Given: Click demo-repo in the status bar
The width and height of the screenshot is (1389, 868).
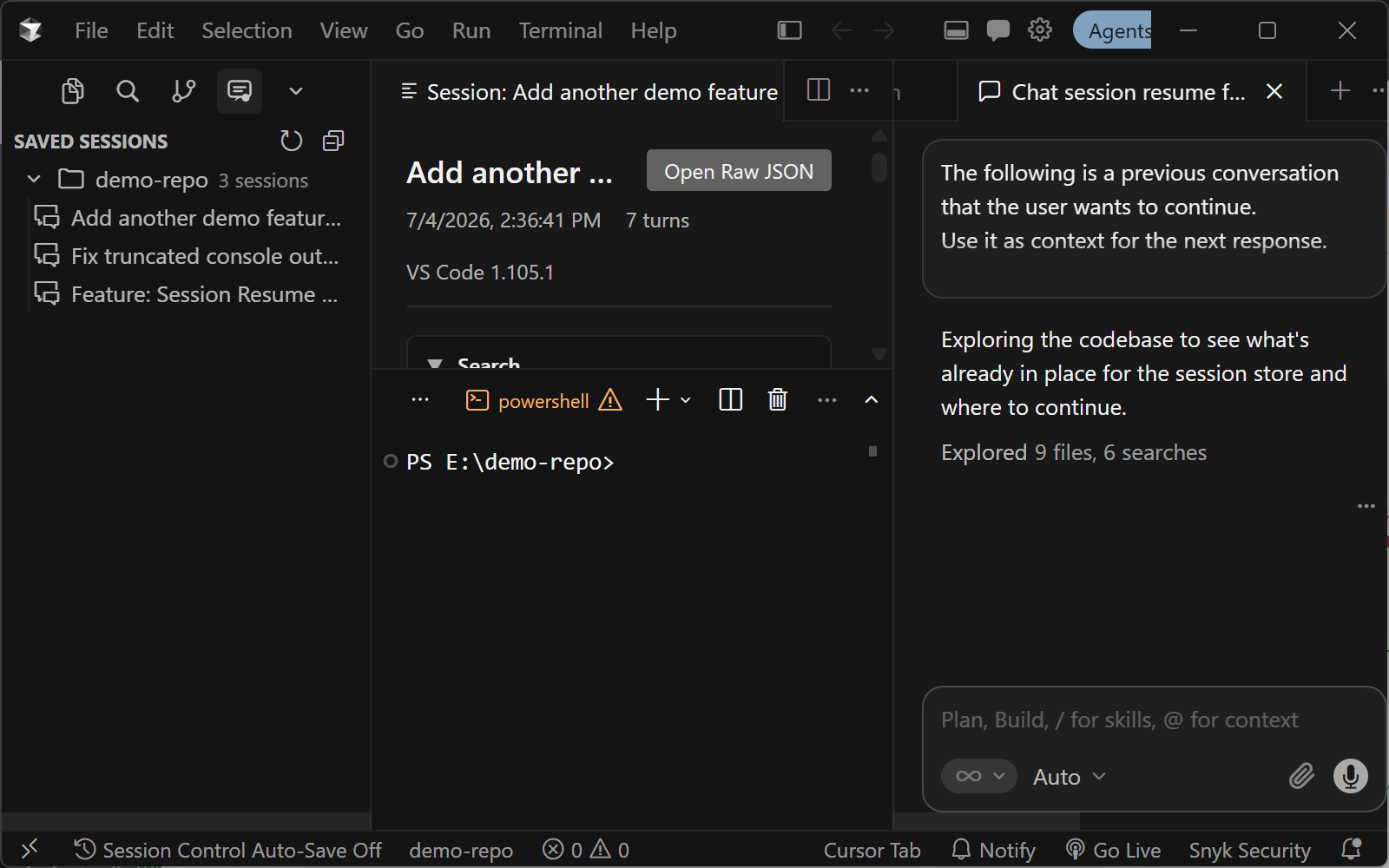Looking at the screenshot, I should pyautogui.click(x=461, y=851).
